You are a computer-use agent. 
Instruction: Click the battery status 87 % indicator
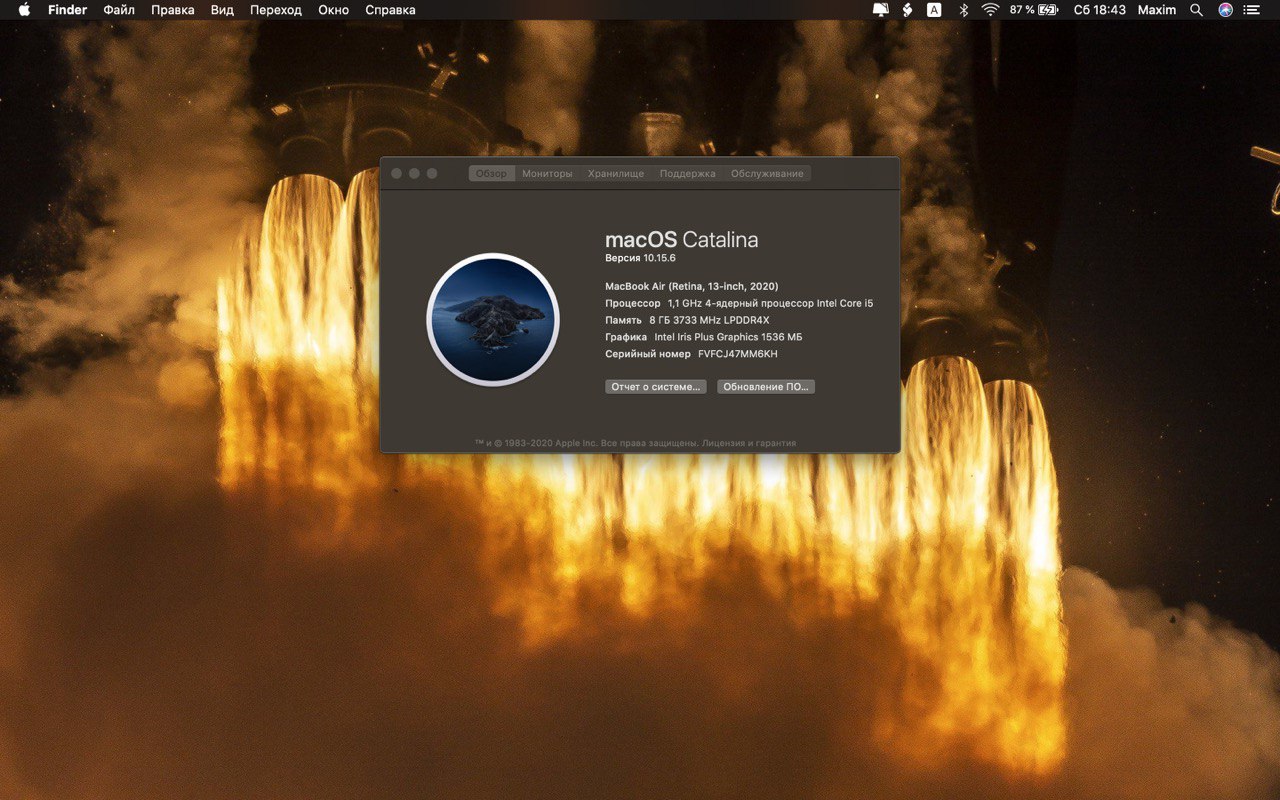(1034, 10)
